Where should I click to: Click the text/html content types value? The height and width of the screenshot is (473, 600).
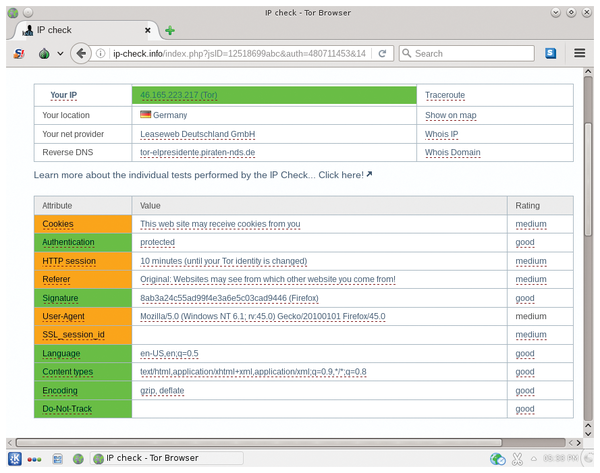253,372
